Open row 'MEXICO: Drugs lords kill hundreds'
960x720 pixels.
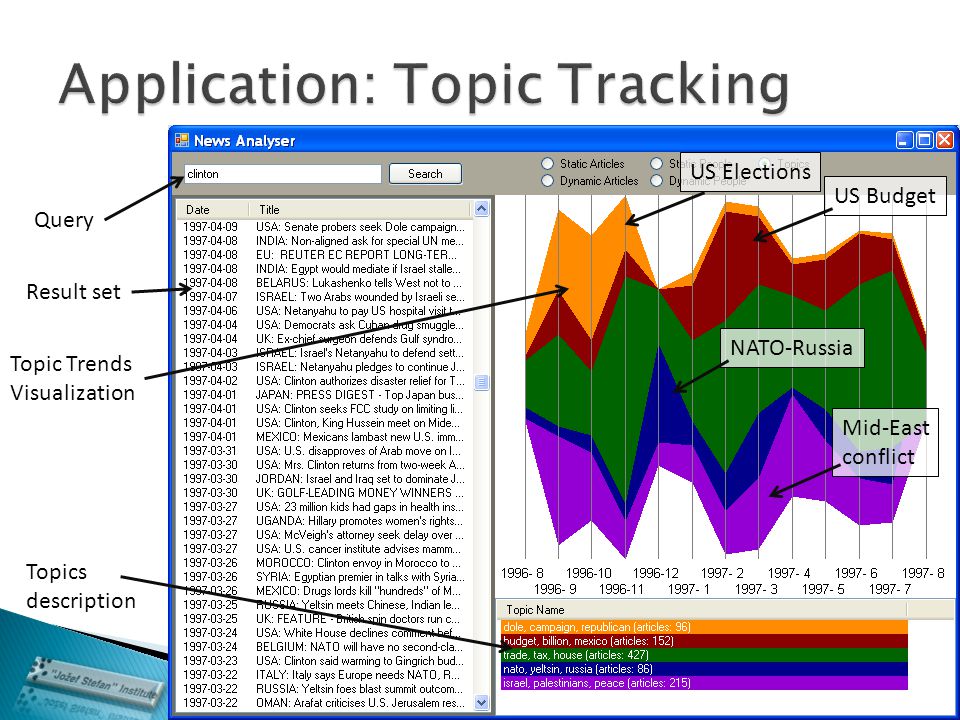324,591
